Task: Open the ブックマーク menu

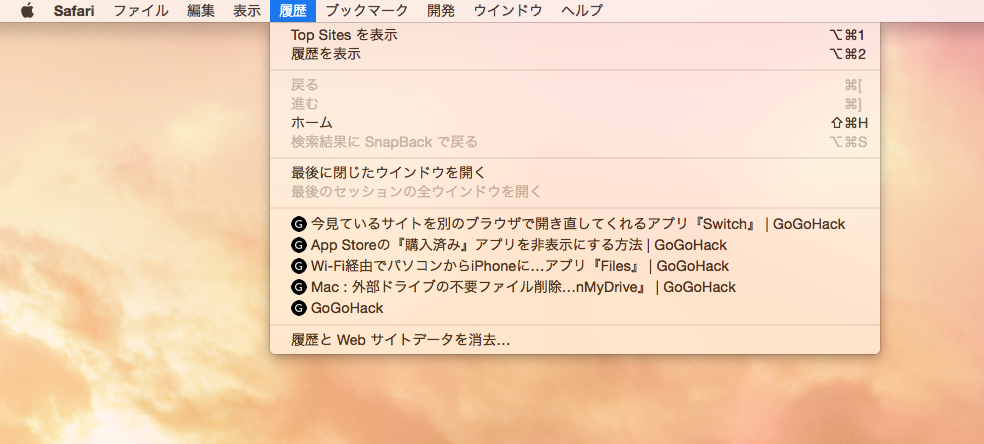Action: pos(367,11)
